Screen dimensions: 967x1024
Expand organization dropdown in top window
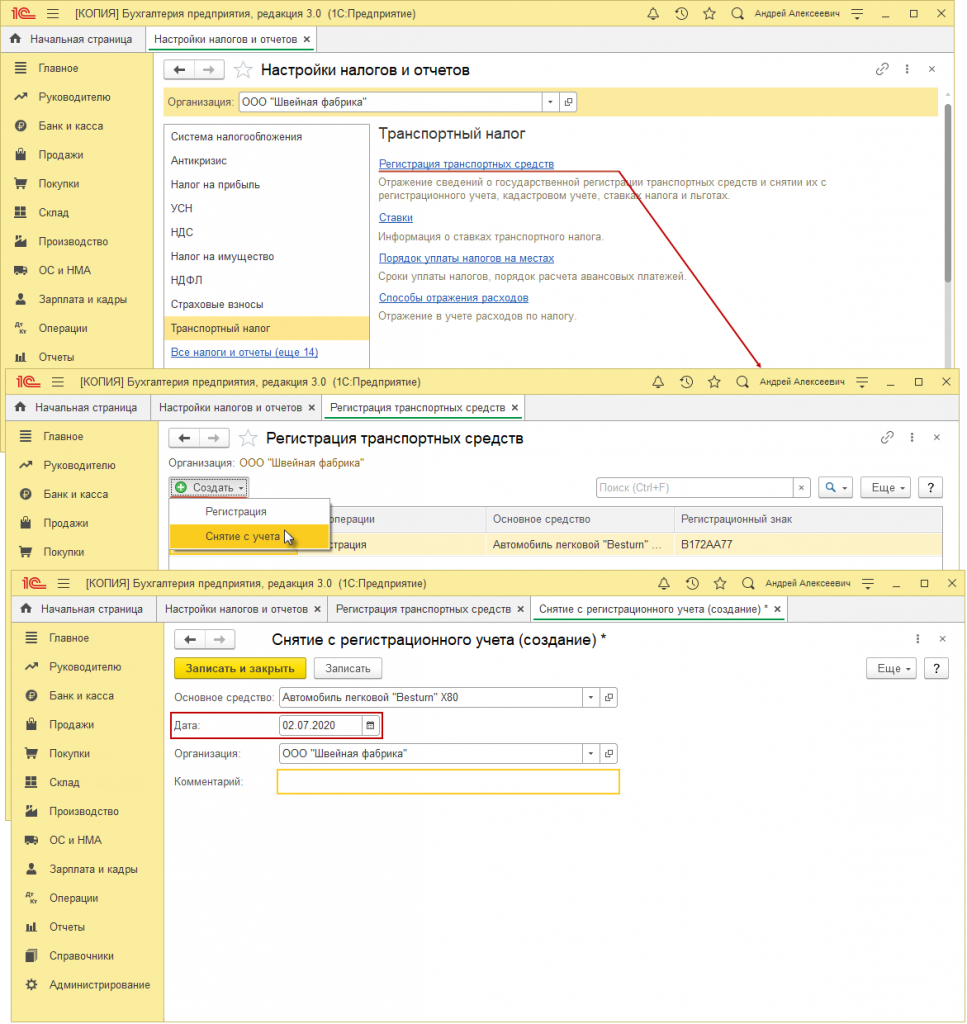(550, 102)
